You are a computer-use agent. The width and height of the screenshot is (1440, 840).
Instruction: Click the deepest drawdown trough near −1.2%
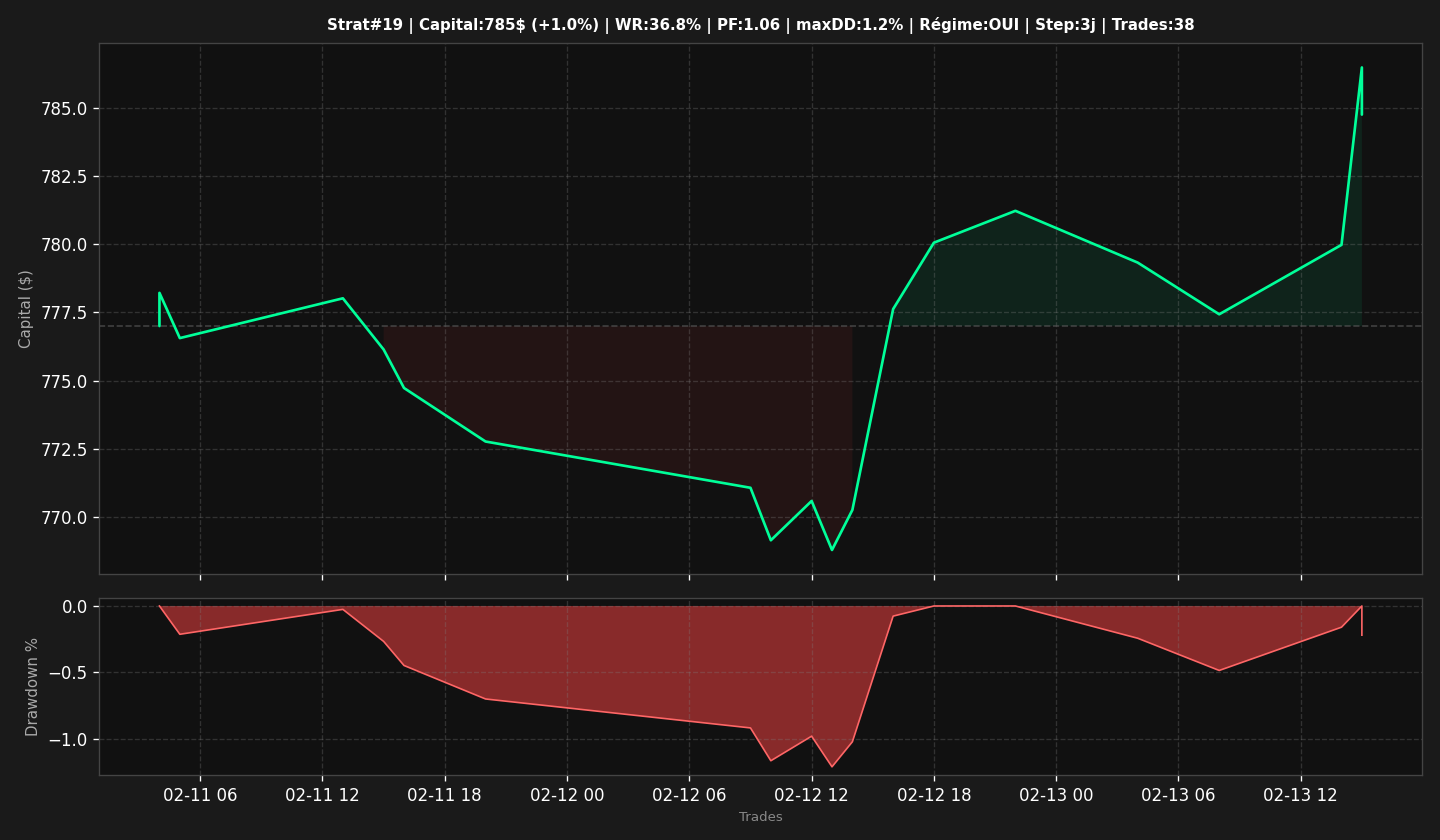coord(831,767)
